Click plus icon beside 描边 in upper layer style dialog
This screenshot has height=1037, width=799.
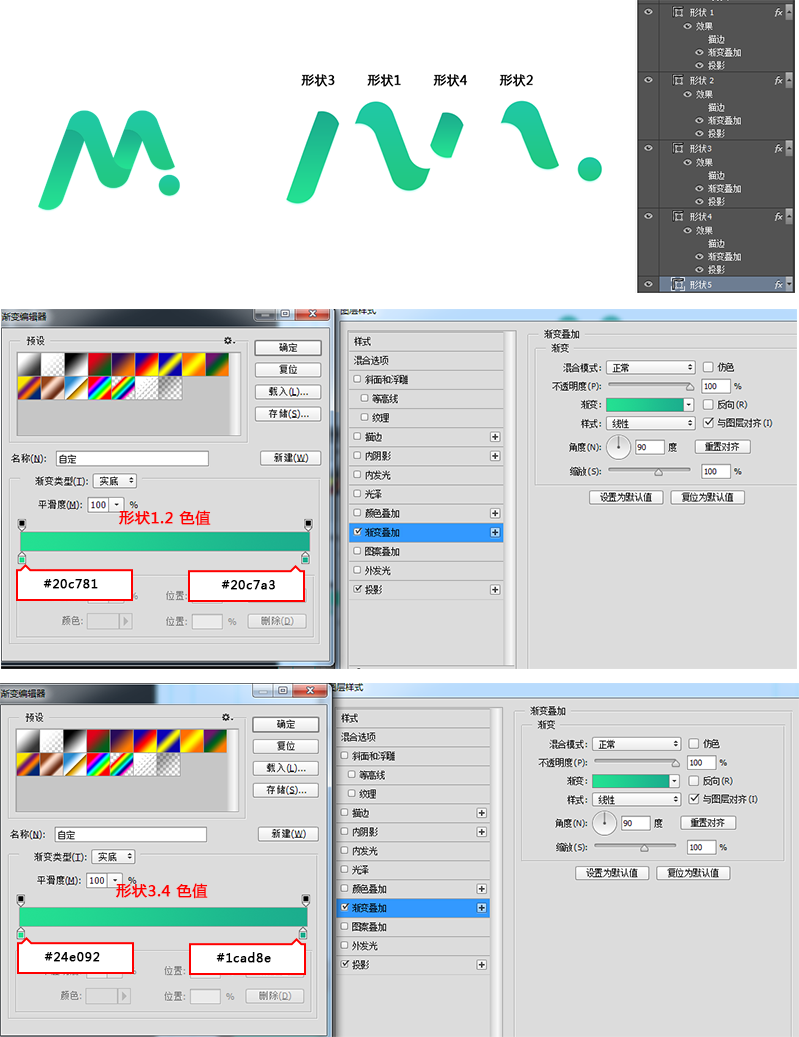495,437
